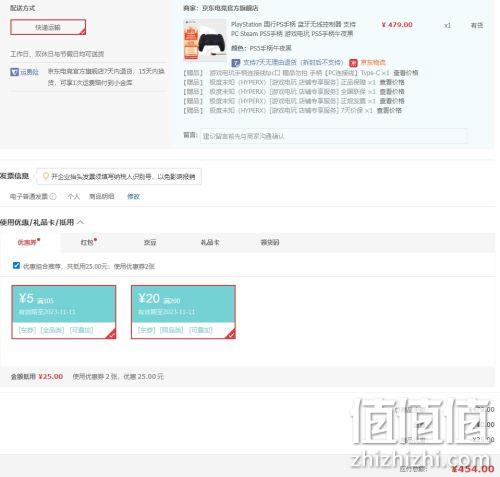
Task: View price of the 正品保障 gift service
Action: click(392, 82)
